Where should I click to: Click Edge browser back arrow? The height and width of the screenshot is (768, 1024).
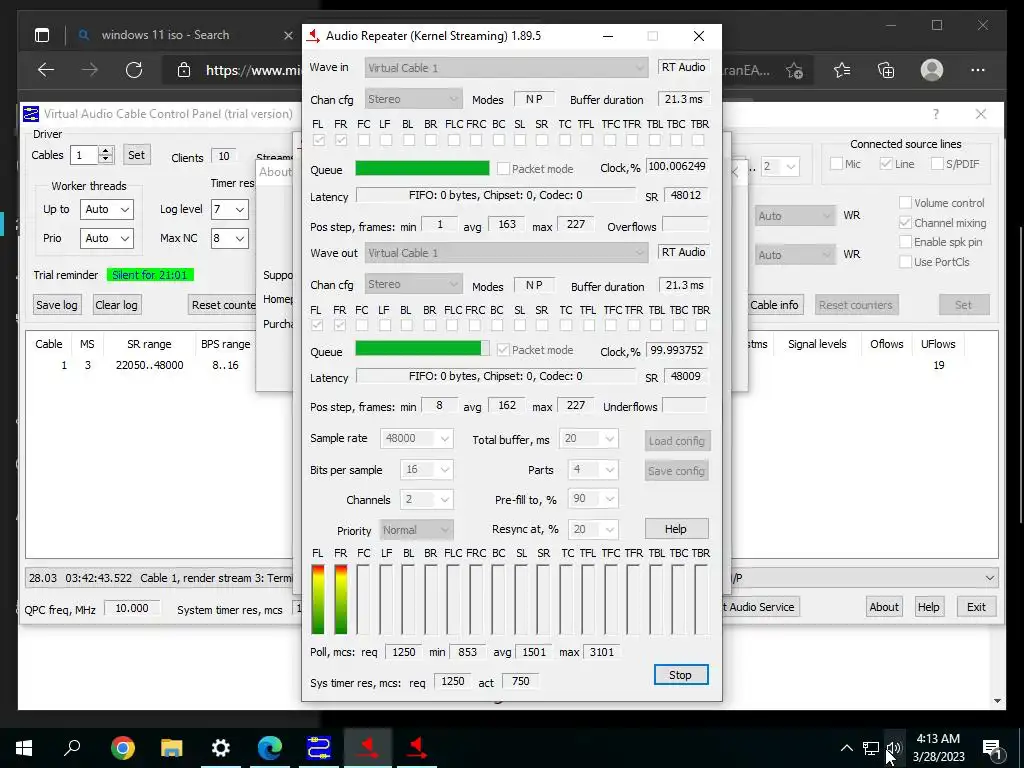[x=46, y=70]
